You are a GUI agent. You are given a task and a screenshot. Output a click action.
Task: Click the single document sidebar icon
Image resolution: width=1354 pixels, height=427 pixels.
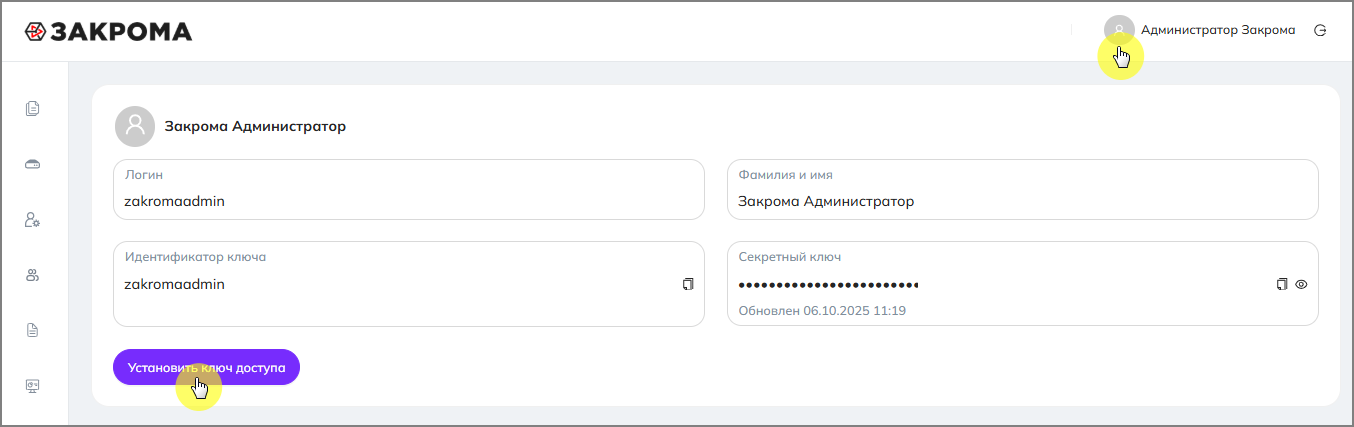click(33, 330)
